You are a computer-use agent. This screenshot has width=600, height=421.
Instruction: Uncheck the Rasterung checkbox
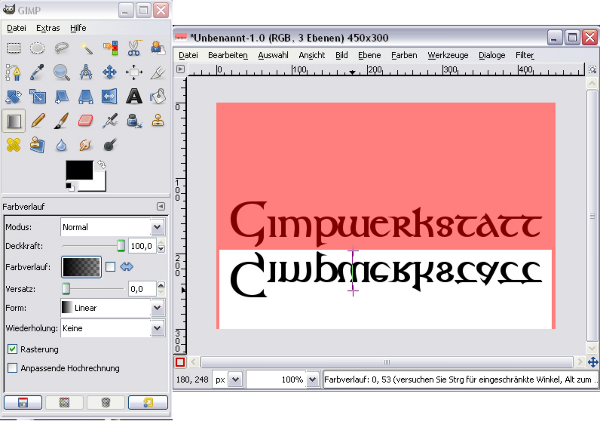point(12,349)
